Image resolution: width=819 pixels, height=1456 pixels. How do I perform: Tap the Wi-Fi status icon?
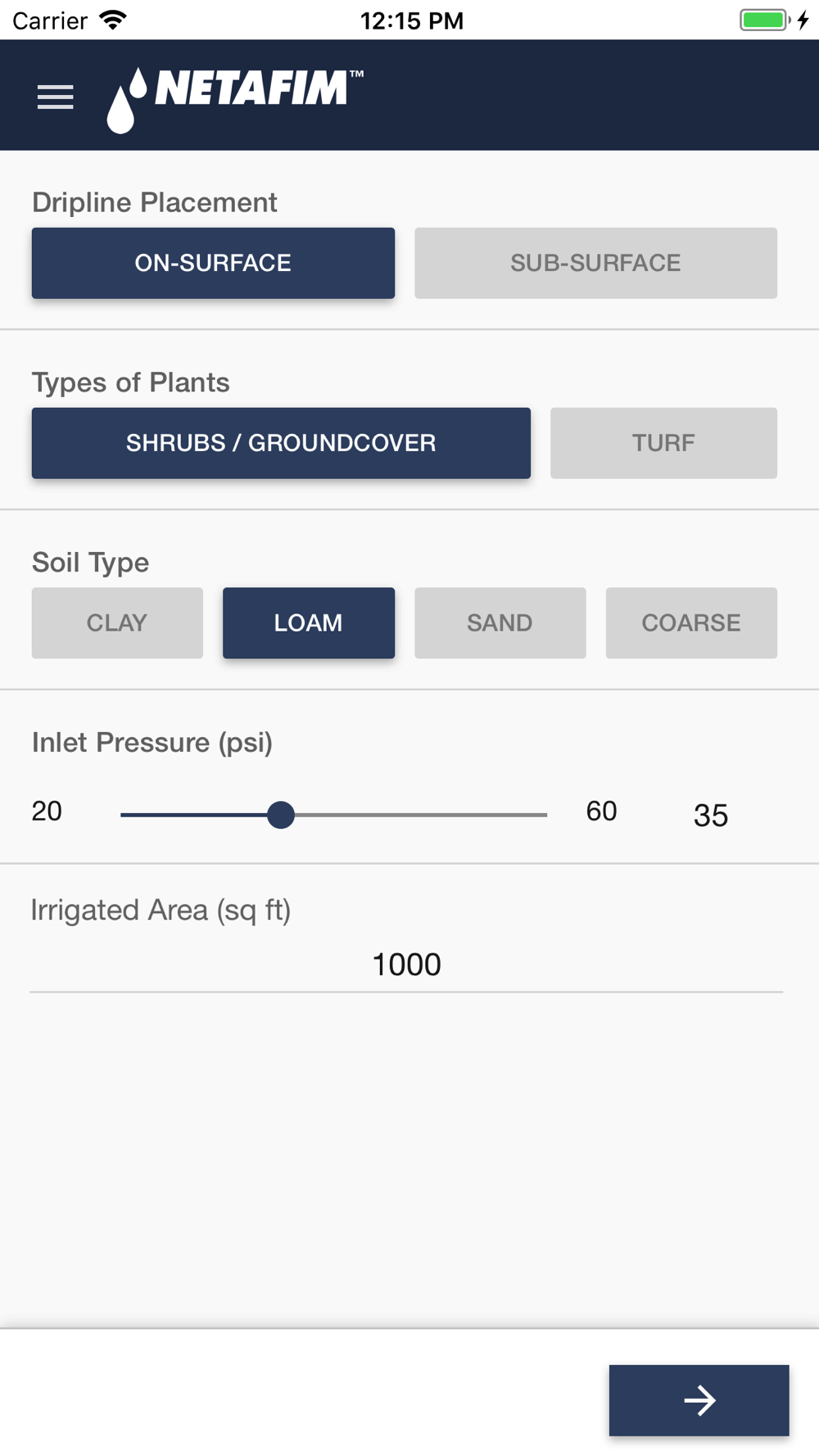pyautogui.click(x=113, y=20)
